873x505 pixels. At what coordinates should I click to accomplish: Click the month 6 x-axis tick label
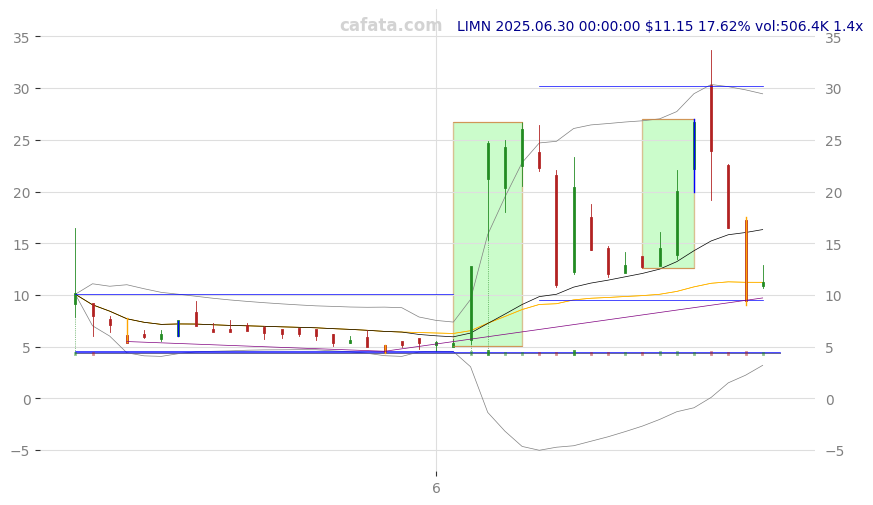pos(436,488)
